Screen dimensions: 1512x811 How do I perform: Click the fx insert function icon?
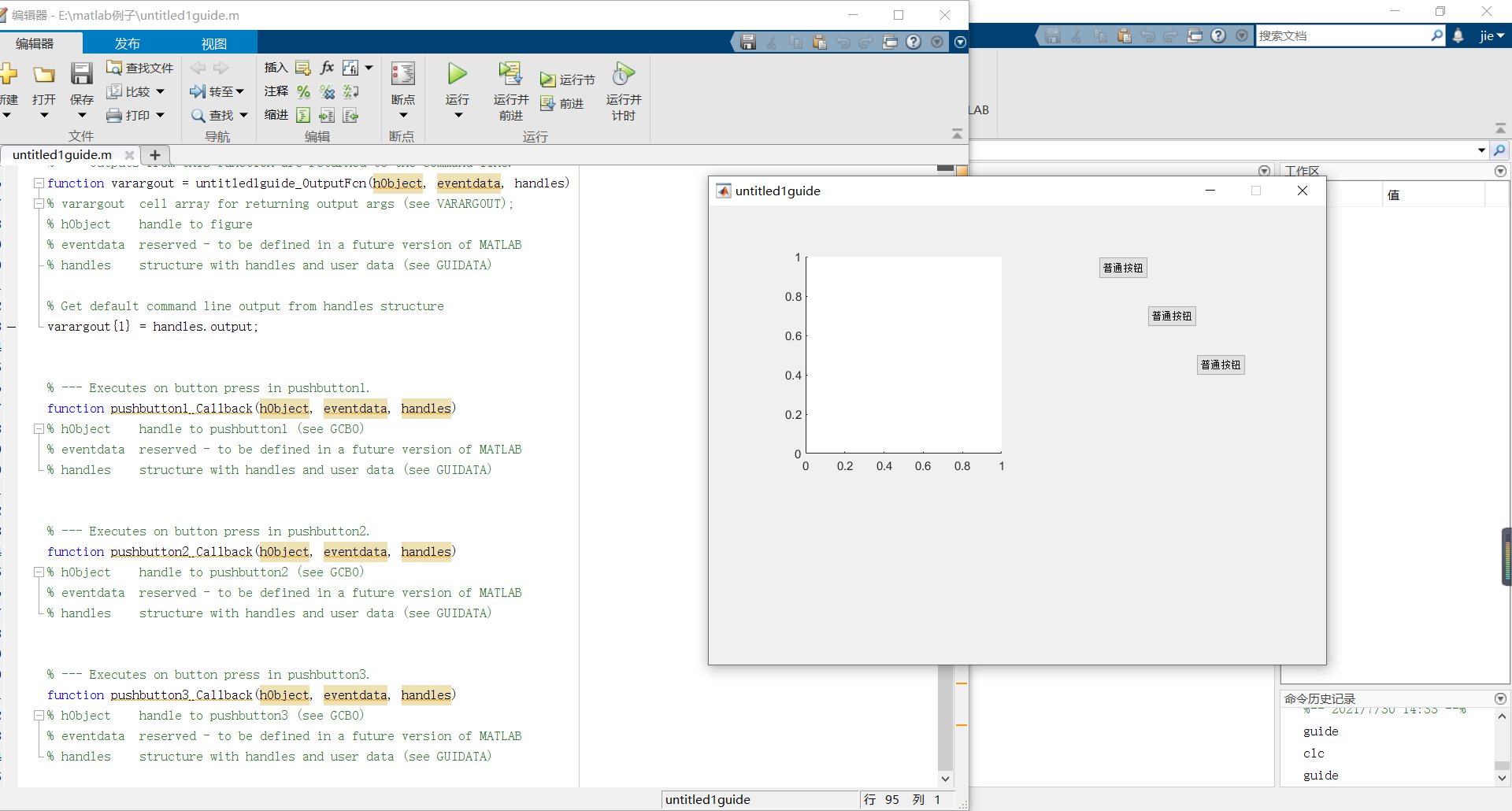(x=328, y=68)
